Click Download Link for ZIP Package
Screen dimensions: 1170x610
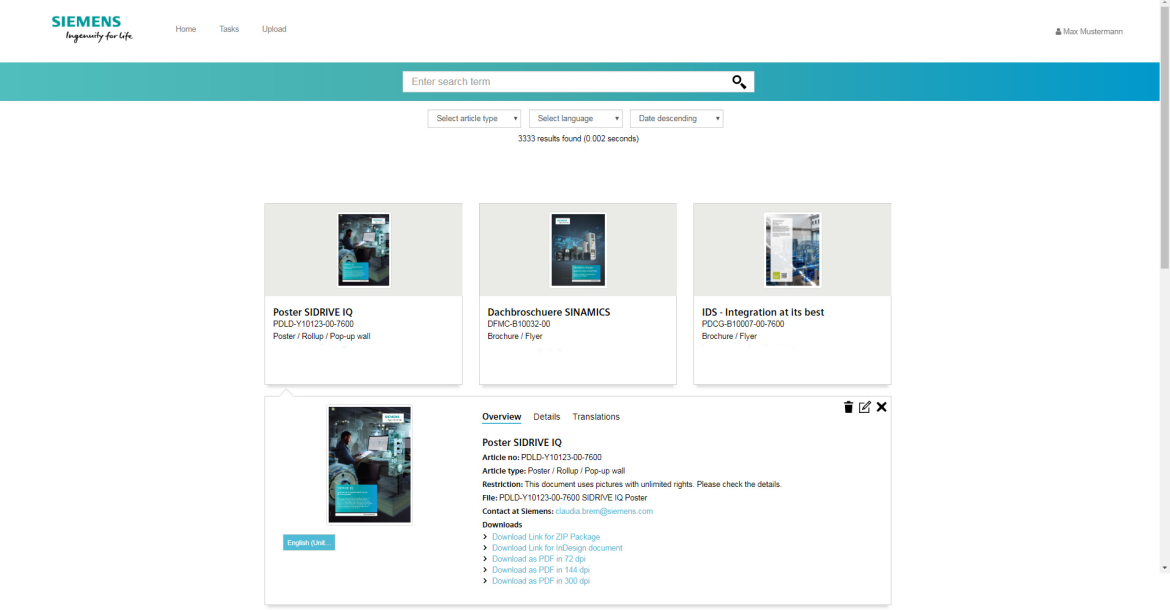(546, 537)
